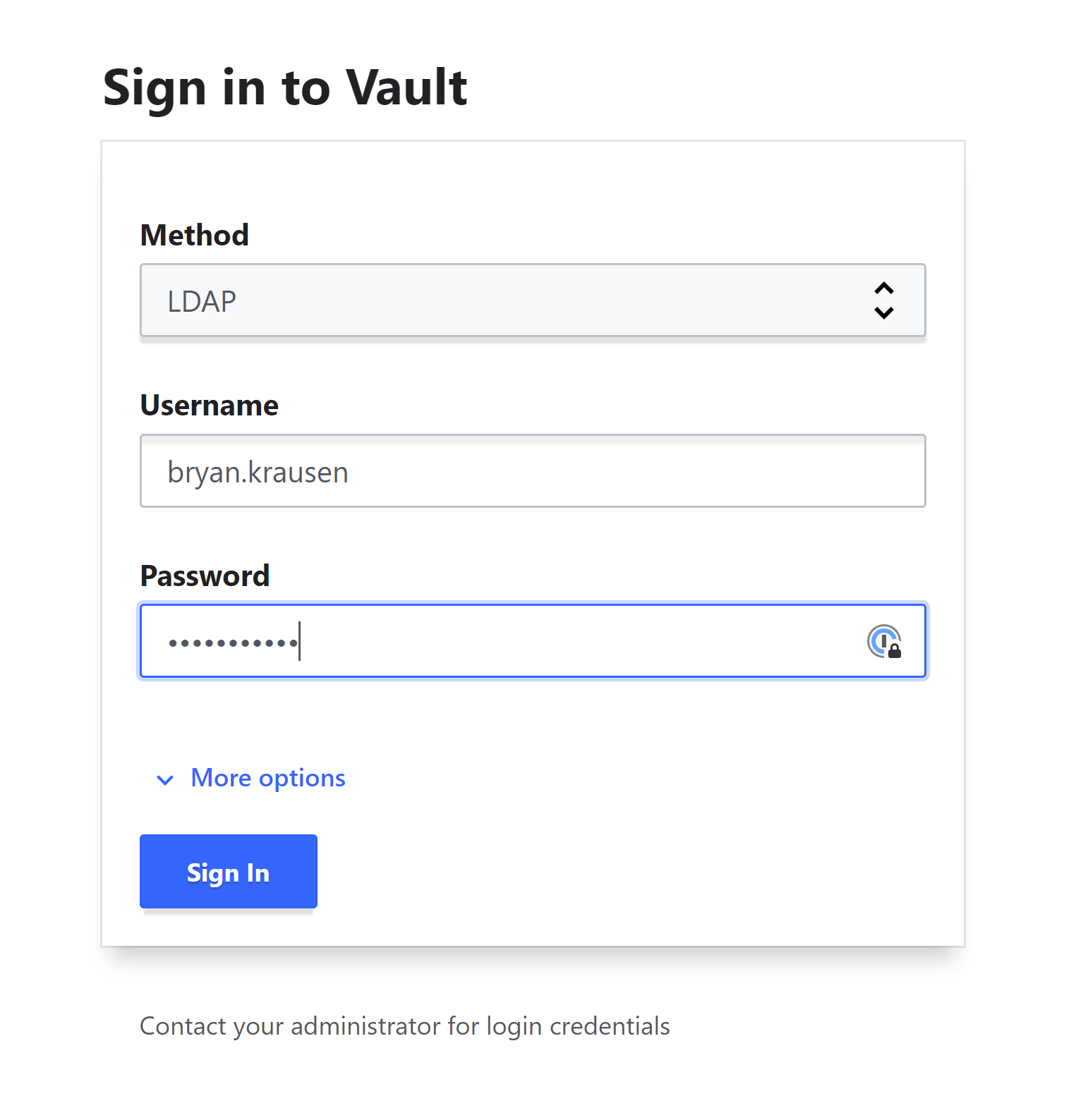Open the Method dropdown showing LDAP
Screen dimensions: 1076x1120
click(x=533, y=300)
